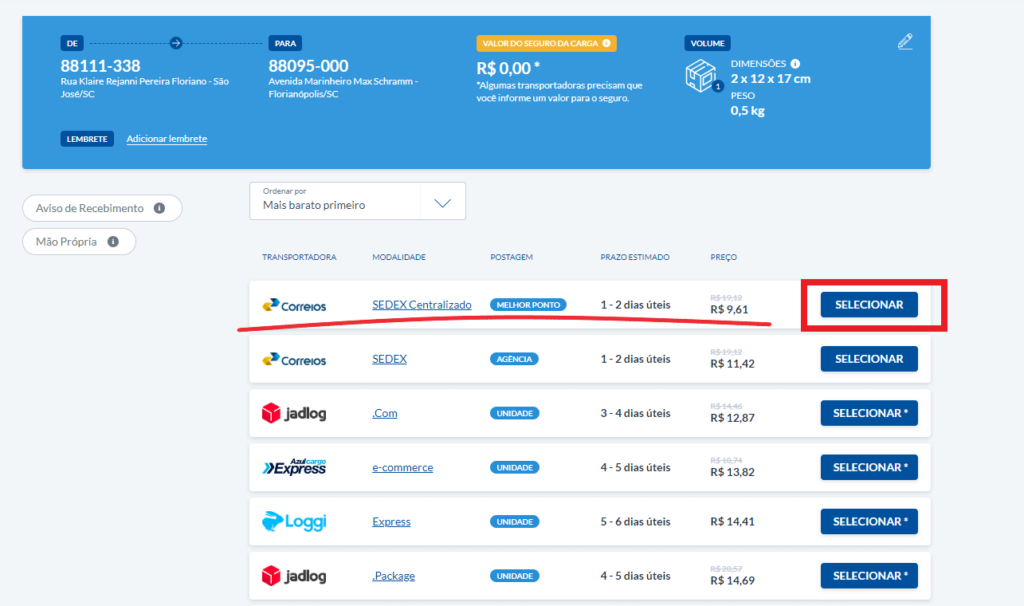Click Jadlog logo in .Com row

[294, 413]
